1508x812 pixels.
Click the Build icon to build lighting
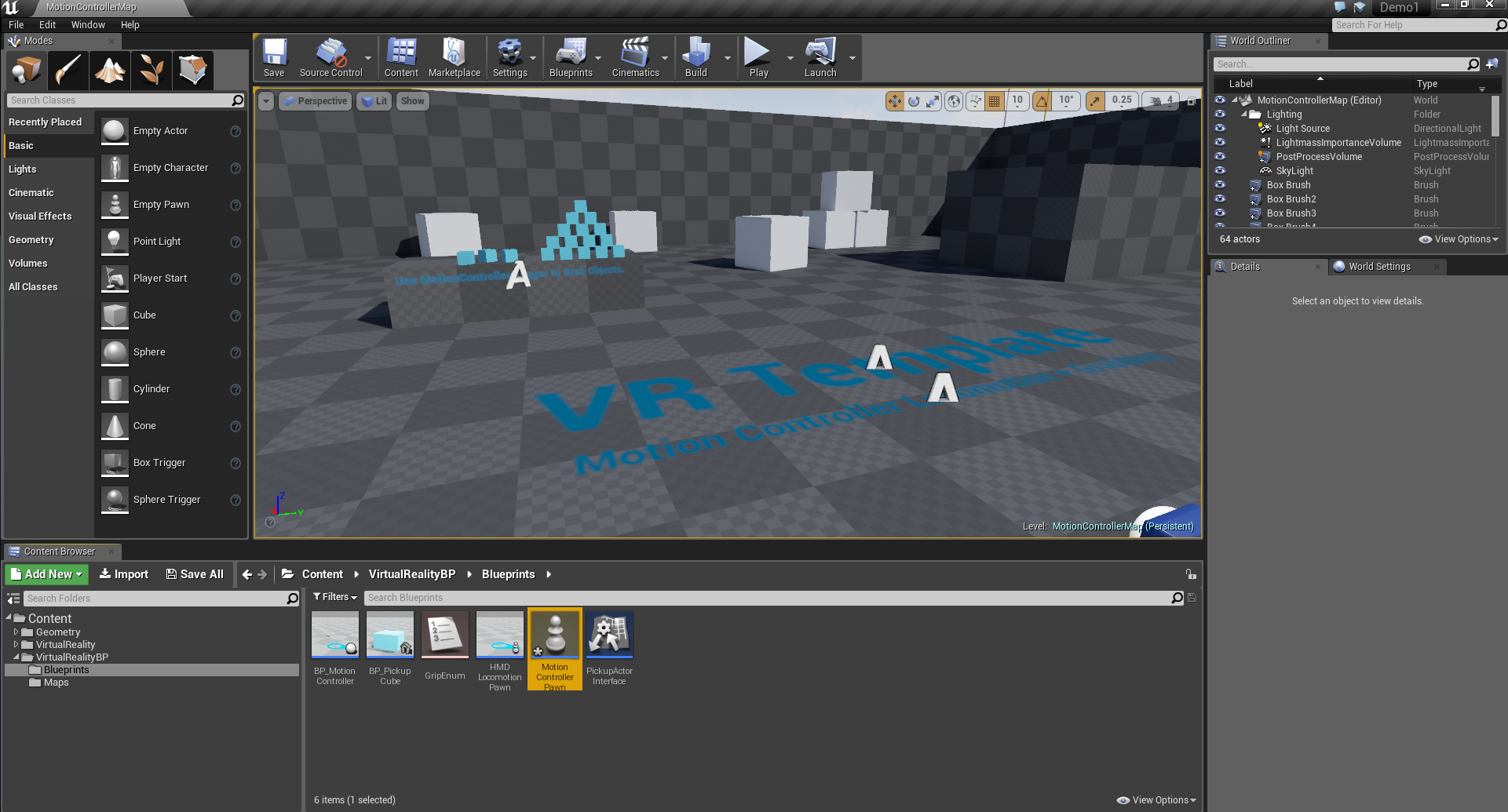pos(695,56)
